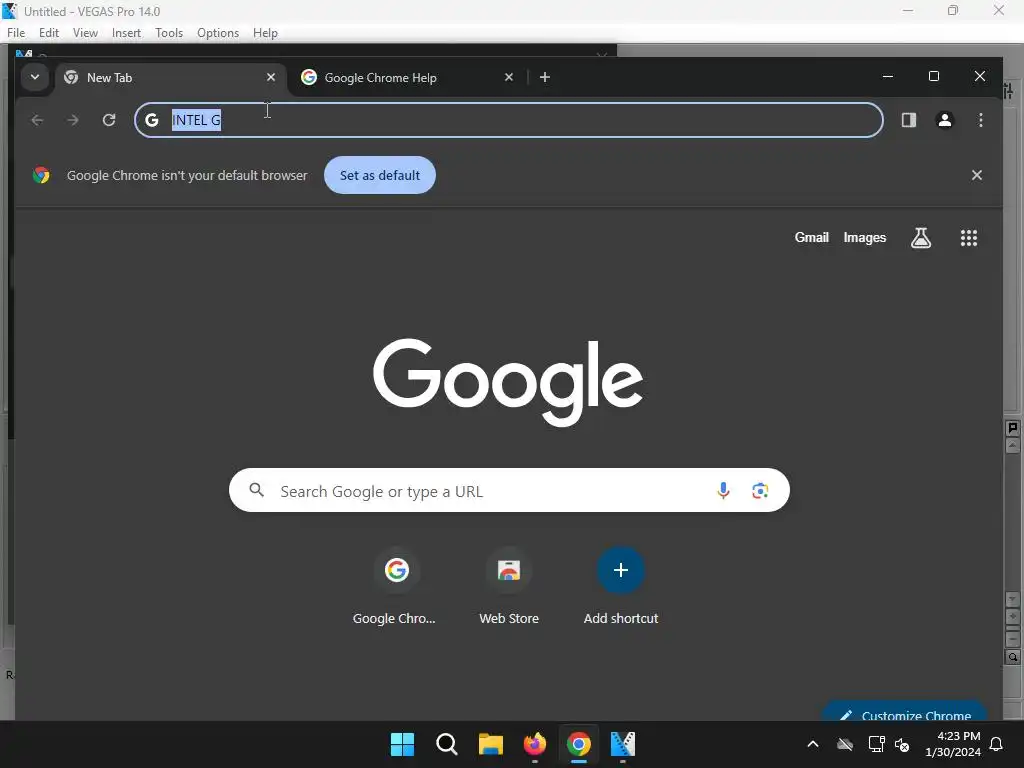Viewport: 1024px width, 768px height.
Task: Open Windows taskbar Search
Action: pyautogui.click(x=447, y=744)
